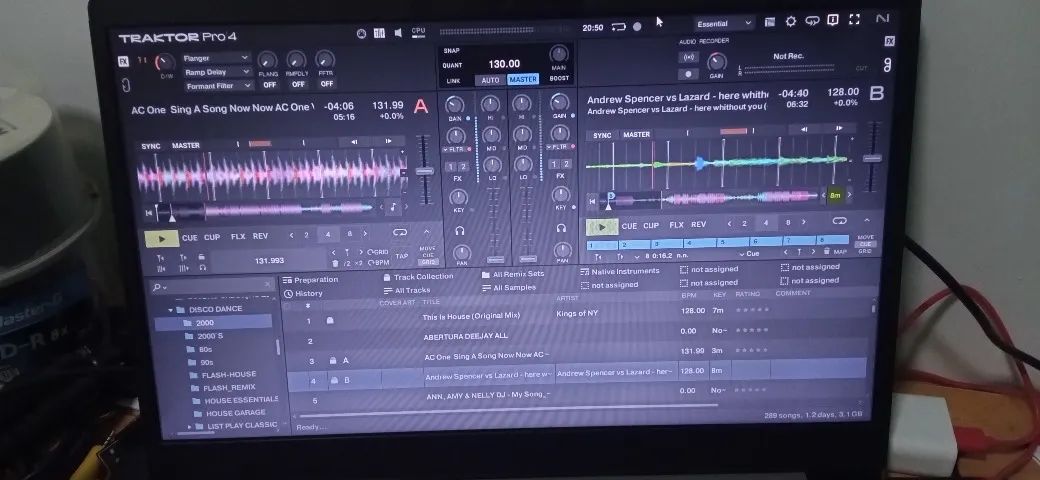Click the loop recorder icon below right FX
Screen dimensions: 1040x480
coord(888,64)
